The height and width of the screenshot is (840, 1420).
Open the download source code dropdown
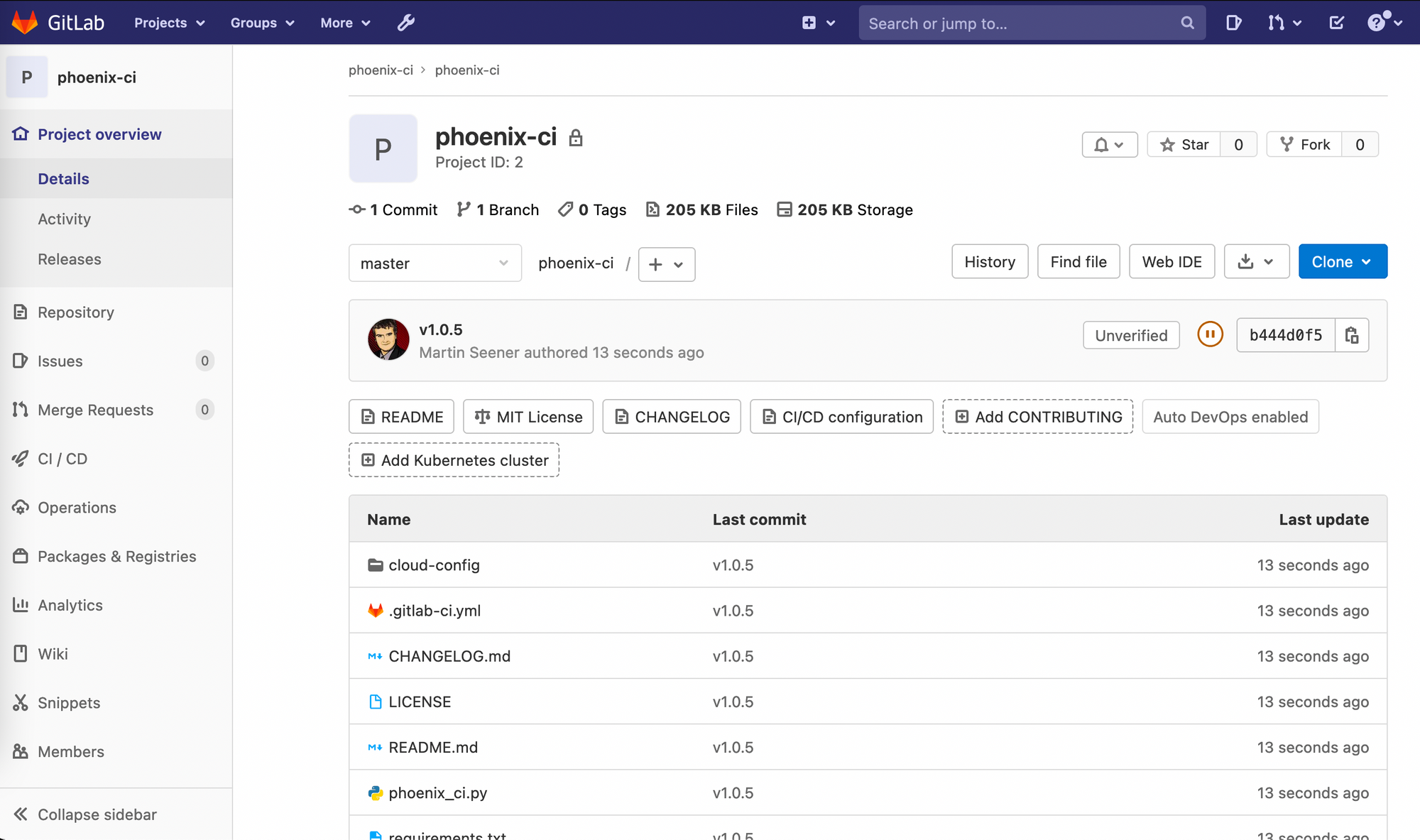click(1256, 262)
